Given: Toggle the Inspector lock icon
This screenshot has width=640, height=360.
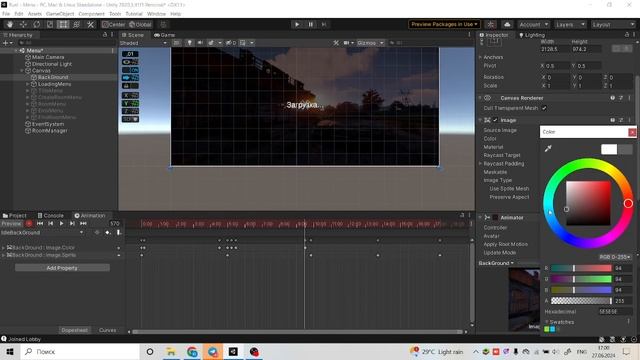Looking at the screenshot, I should (627, 35).
